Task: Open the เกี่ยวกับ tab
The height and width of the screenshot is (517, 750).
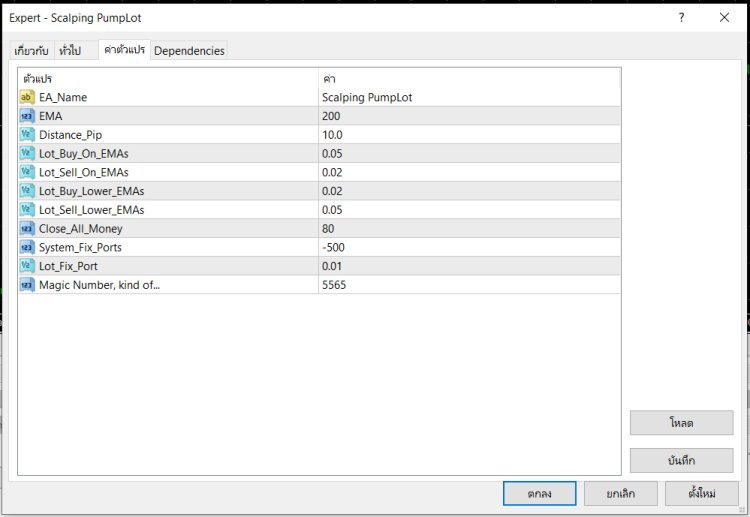Action: 31,51
